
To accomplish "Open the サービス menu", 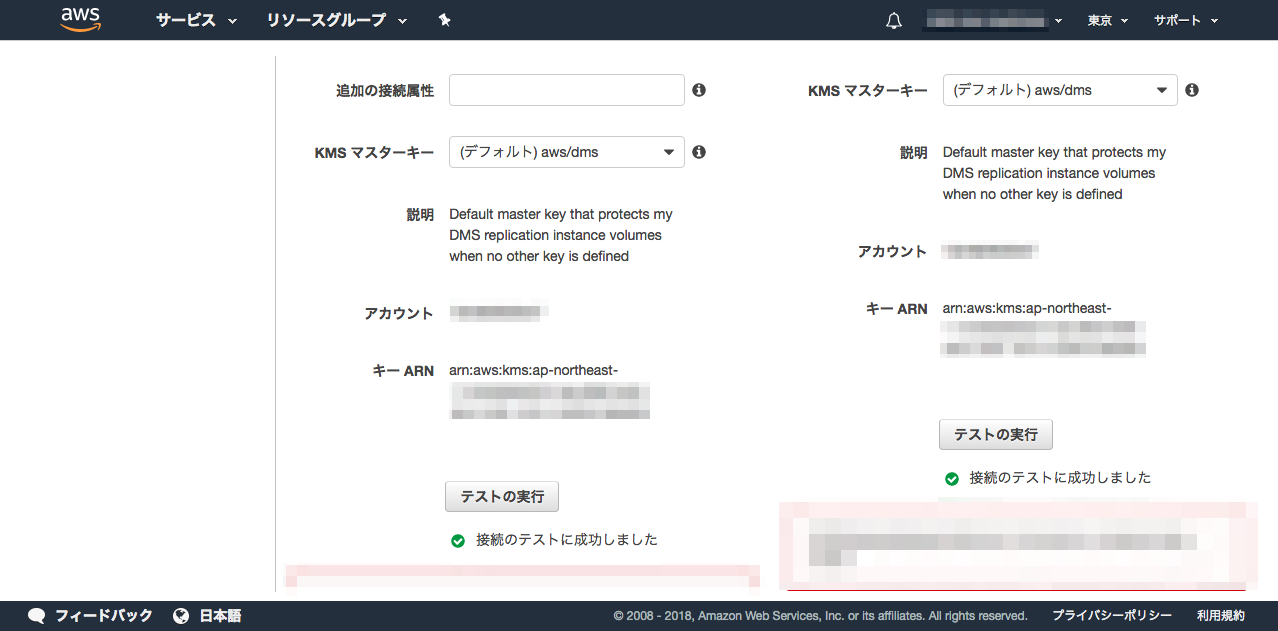I will pos(196,20).
